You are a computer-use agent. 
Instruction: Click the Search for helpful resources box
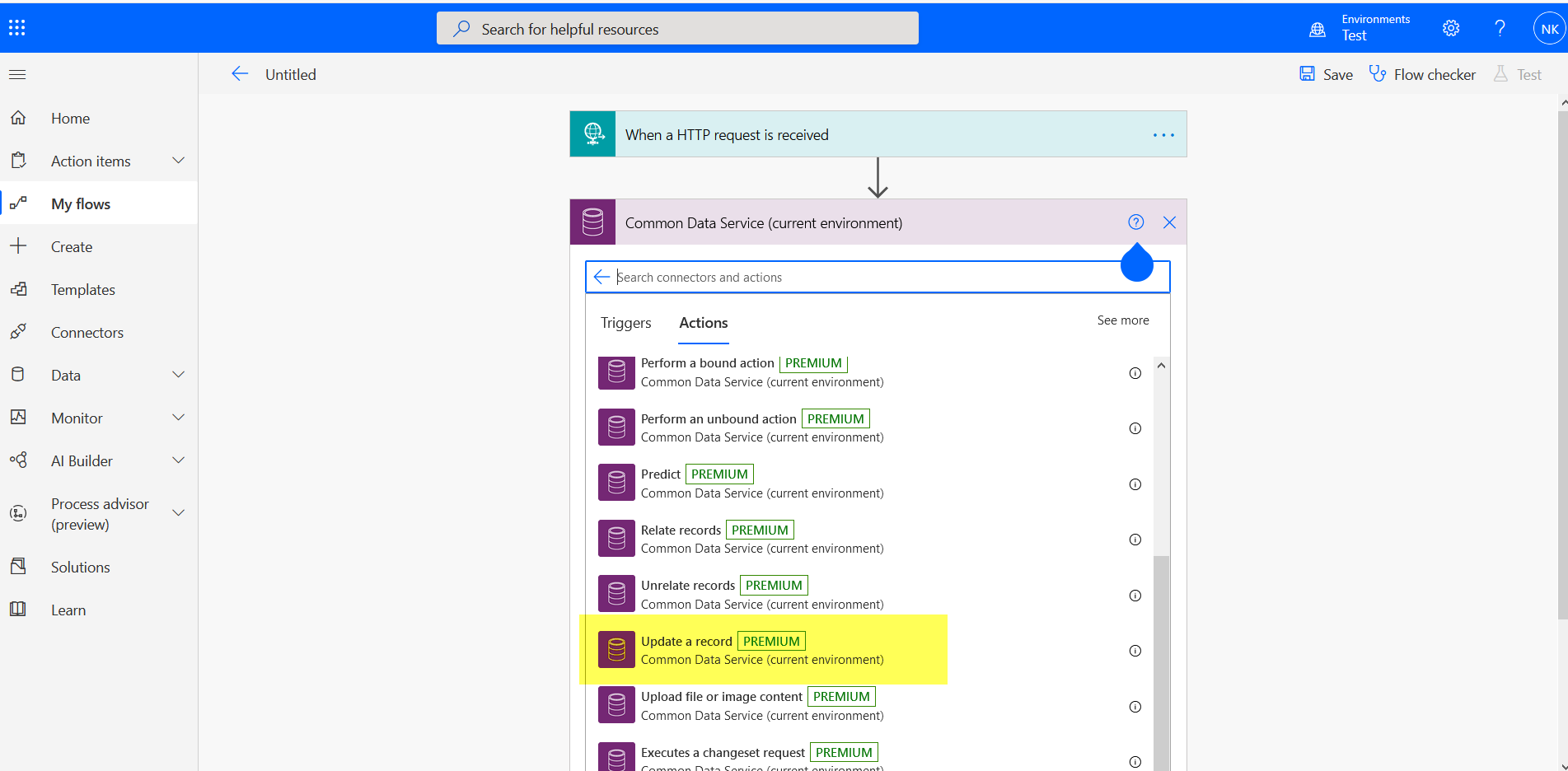(x=677, y=29)
